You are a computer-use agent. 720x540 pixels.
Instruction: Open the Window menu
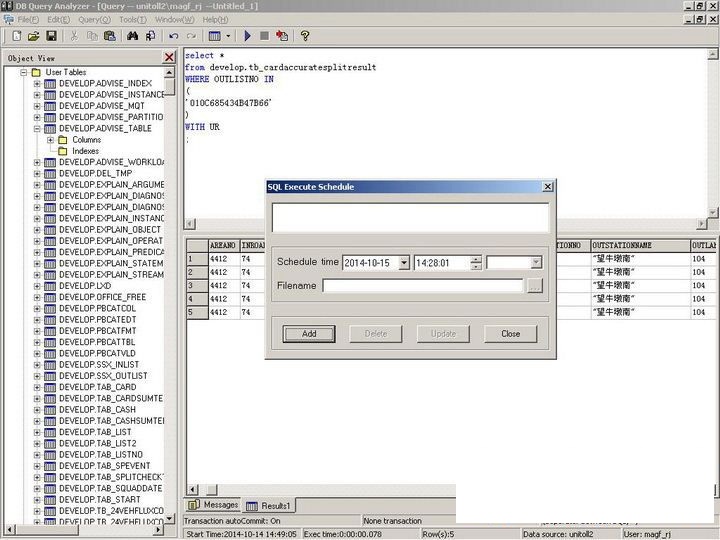pos(174,20)
